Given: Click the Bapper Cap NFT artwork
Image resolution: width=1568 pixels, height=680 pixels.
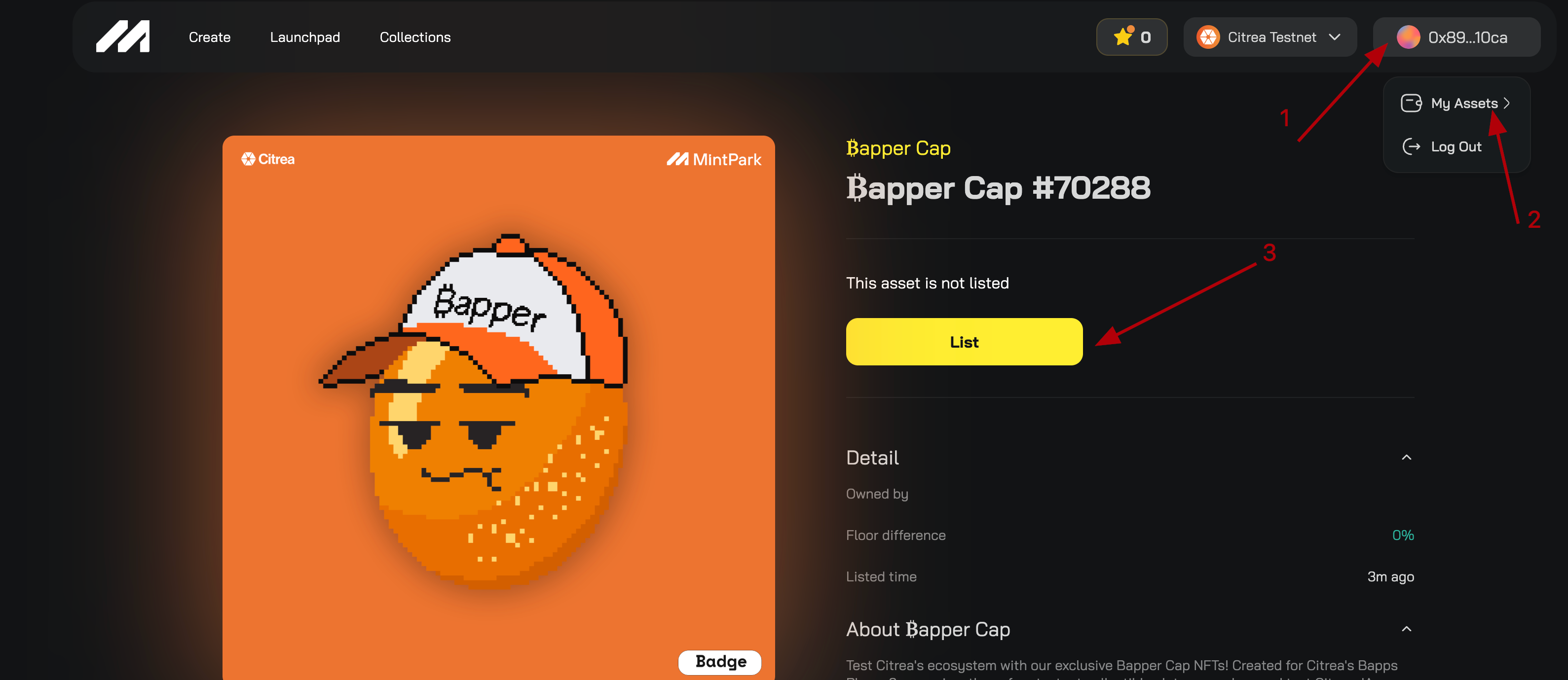Looking at the screenshot, I should pyautogui.click(x=498, y=407).
